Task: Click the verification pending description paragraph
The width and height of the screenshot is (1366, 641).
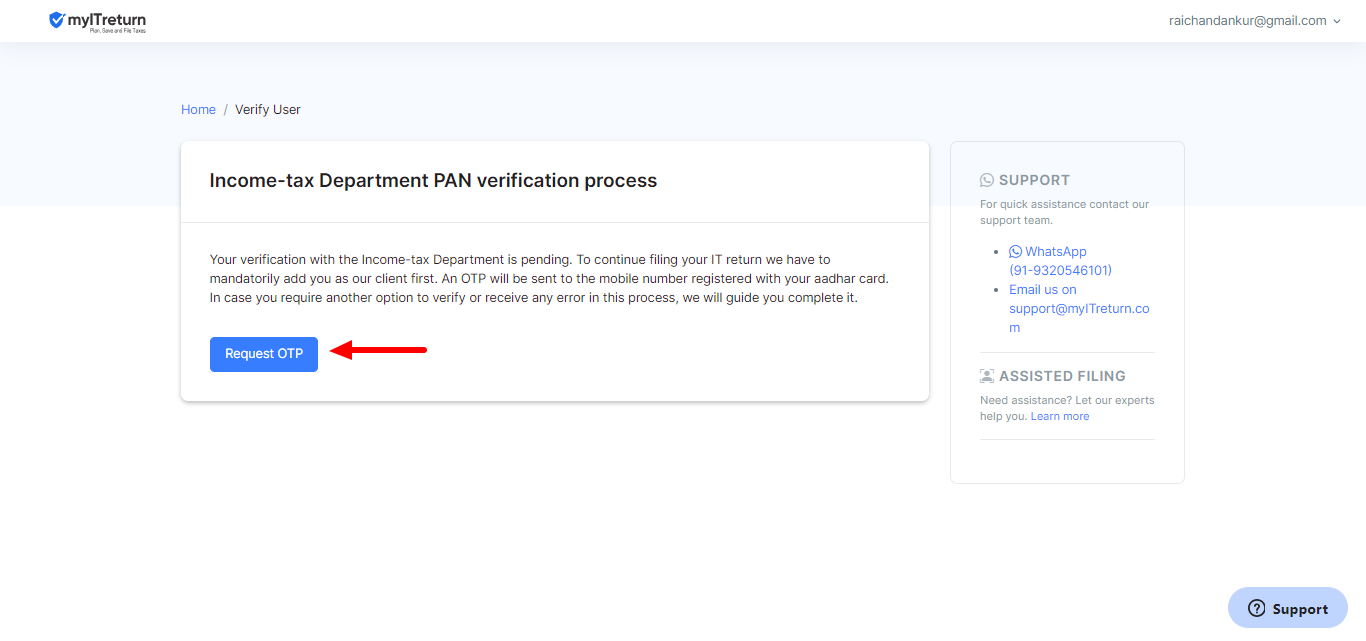Action: 549,279
